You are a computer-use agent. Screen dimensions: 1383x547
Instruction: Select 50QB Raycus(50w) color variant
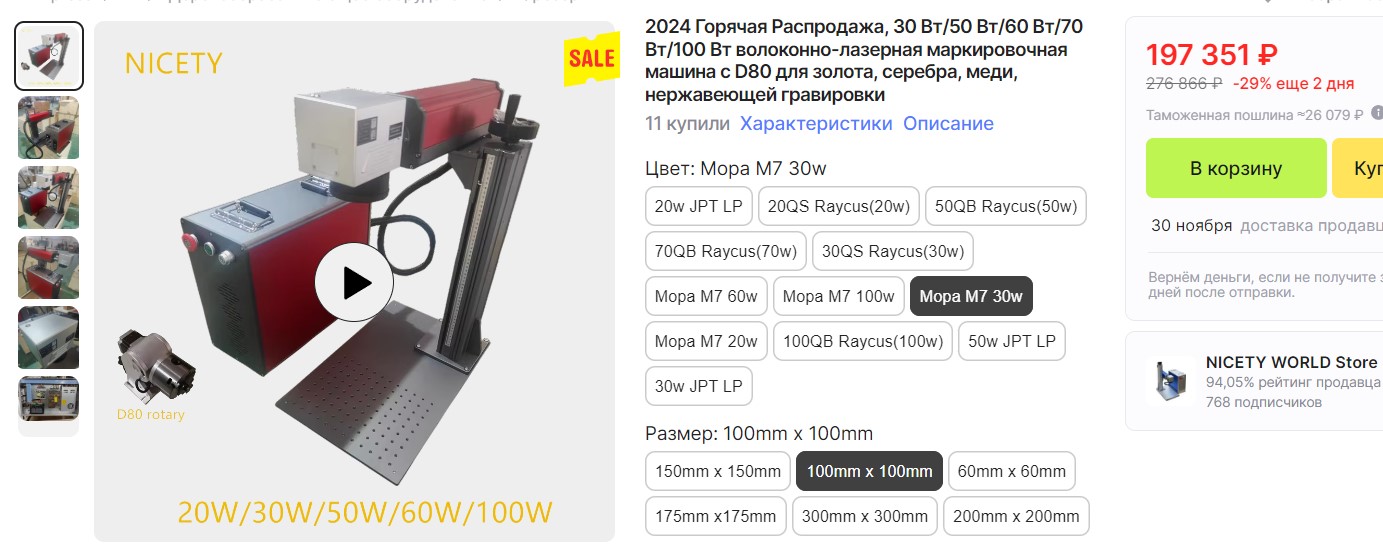pos(1006,206)
